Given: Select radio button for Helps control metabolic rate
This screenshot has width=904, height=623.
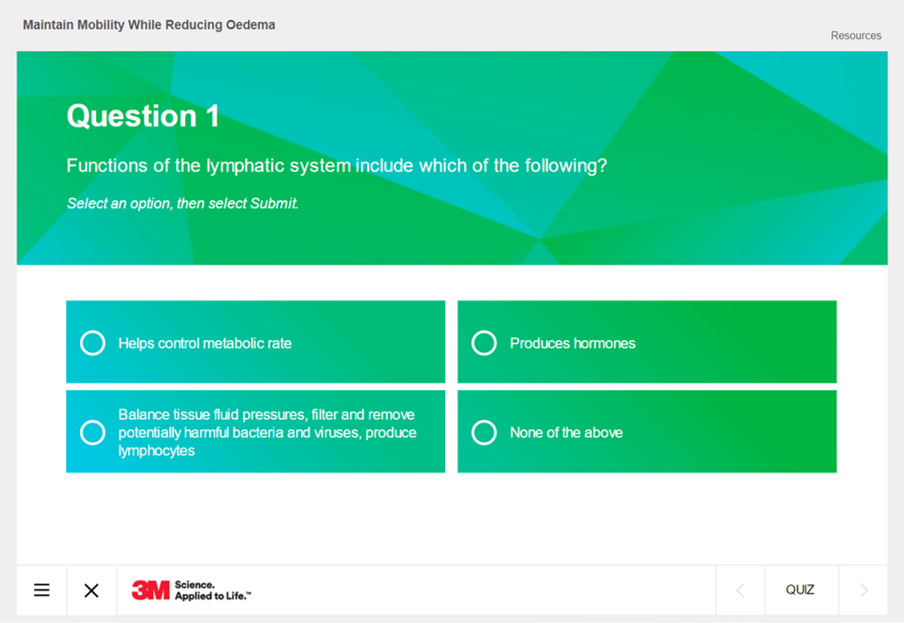Looking at the screenshot, I should click(92, 343).
